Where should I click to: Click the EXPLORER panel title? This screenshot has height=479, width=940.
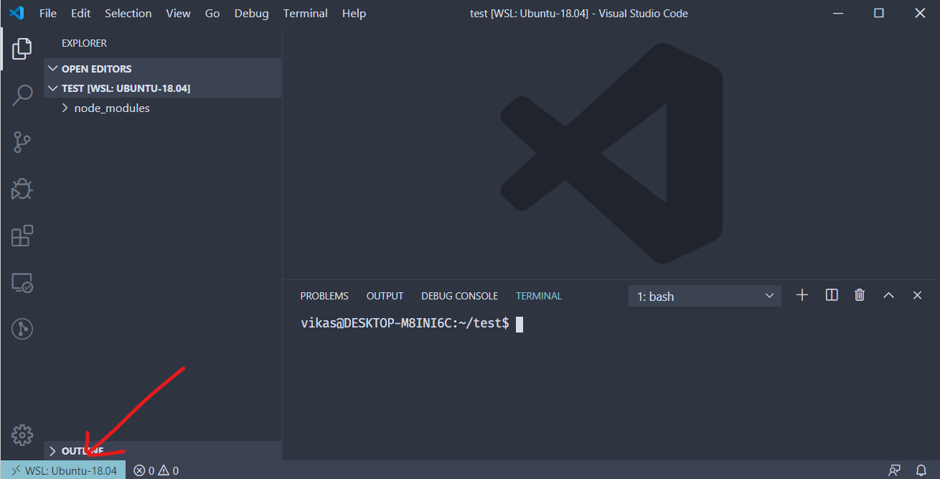(84, 43)
